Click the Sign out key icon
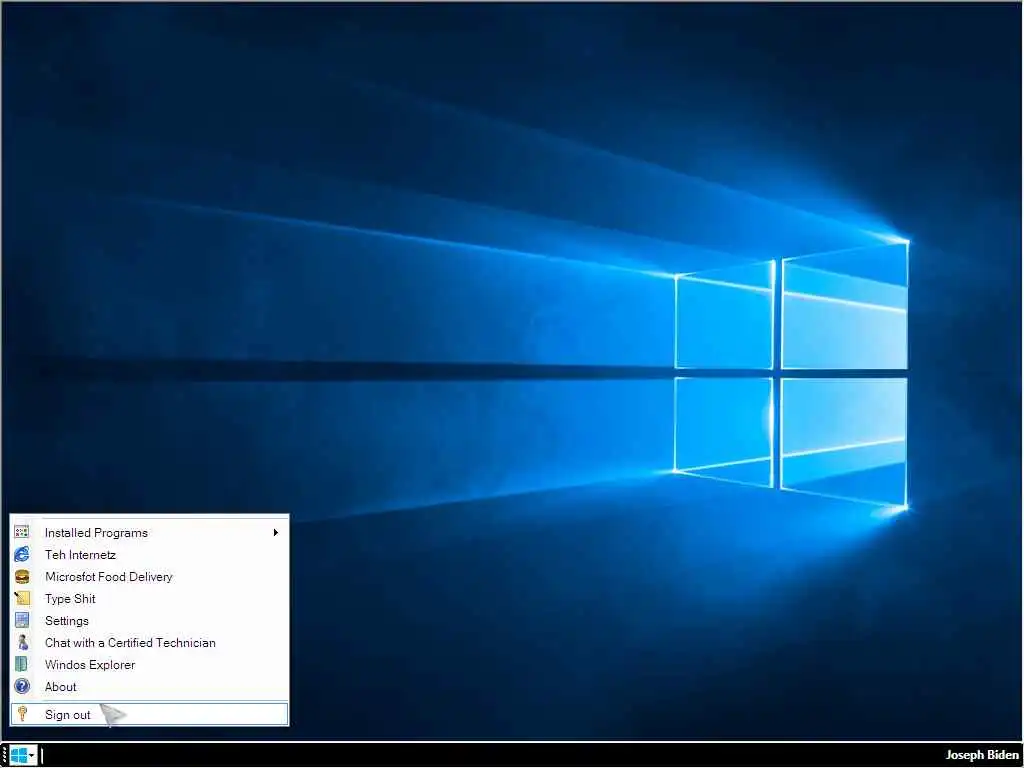Viewport: 1024px width, 768px height. tap(22, 714)
